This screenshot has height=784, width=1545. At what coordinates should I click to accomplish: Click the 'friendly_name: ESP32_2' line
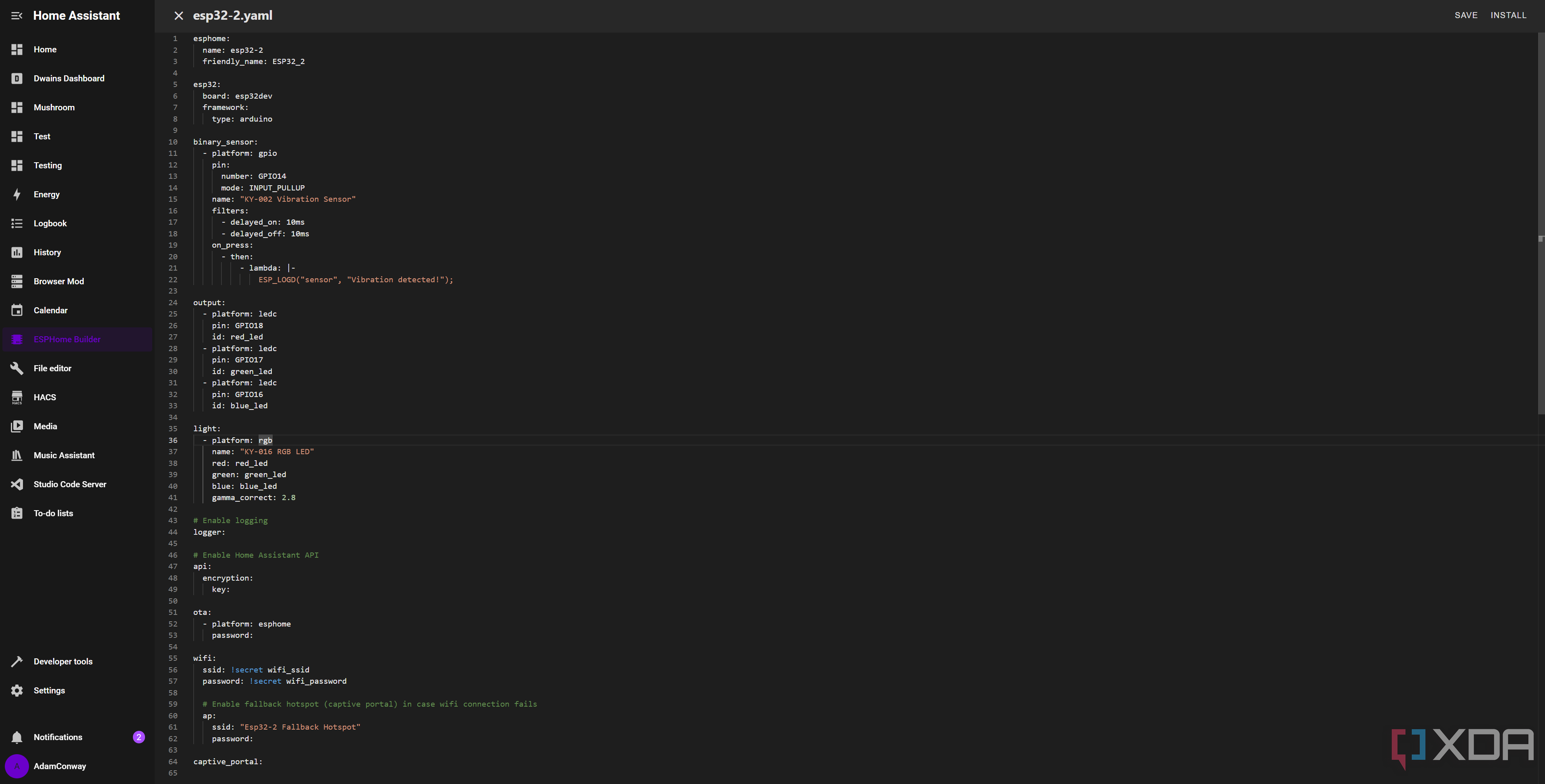(x=254, y=62)
